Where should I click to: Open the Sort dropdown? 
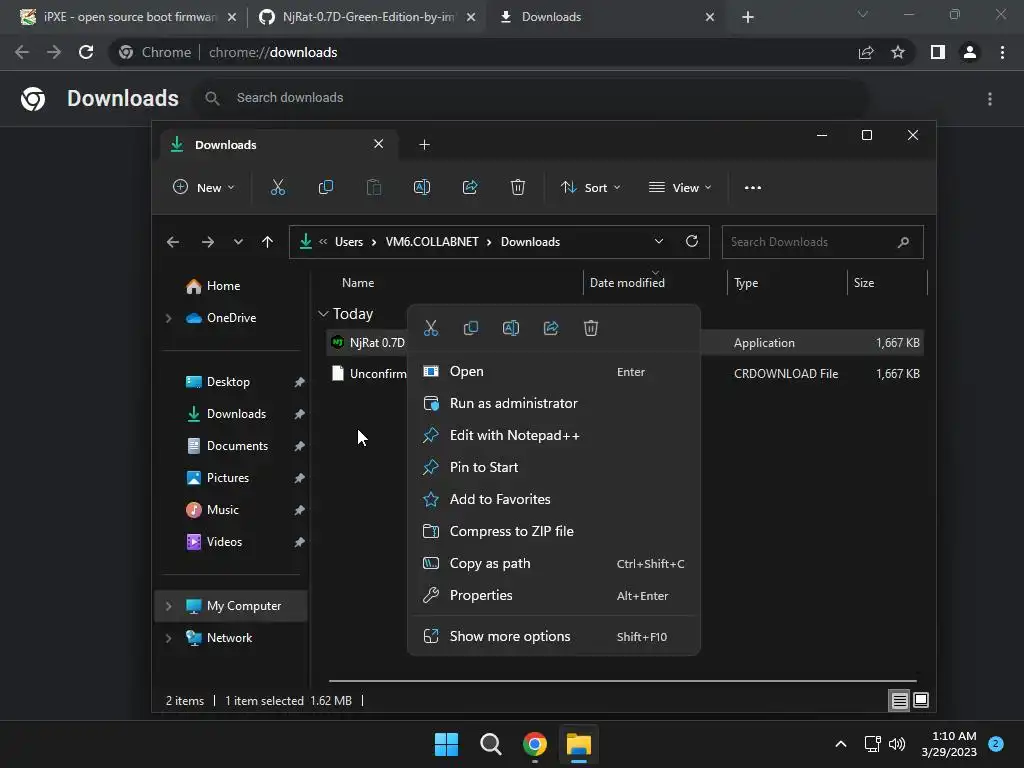pyautogui.click(x=590, y=187)
